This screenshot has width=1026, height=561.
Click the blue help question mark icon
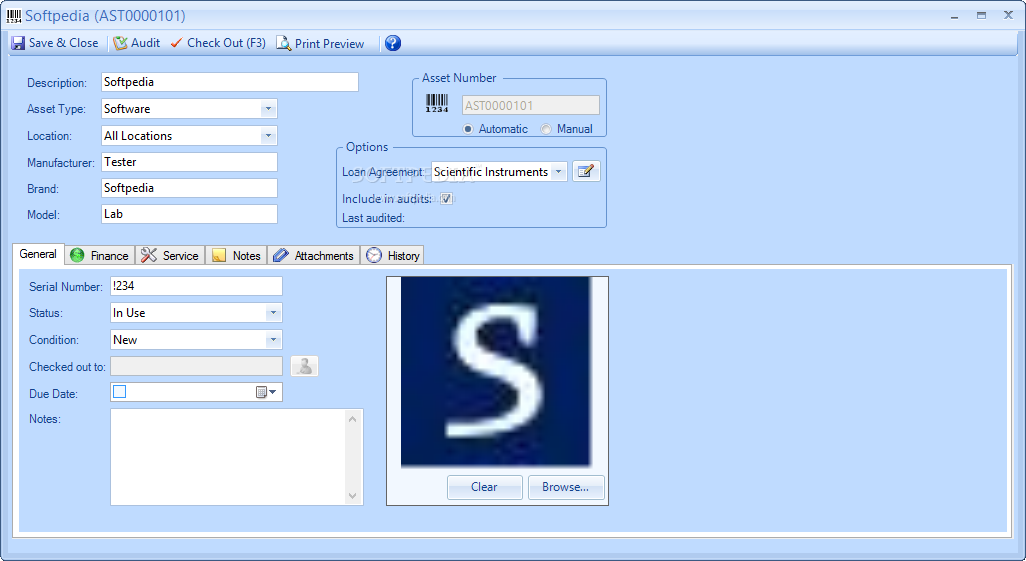393,43
